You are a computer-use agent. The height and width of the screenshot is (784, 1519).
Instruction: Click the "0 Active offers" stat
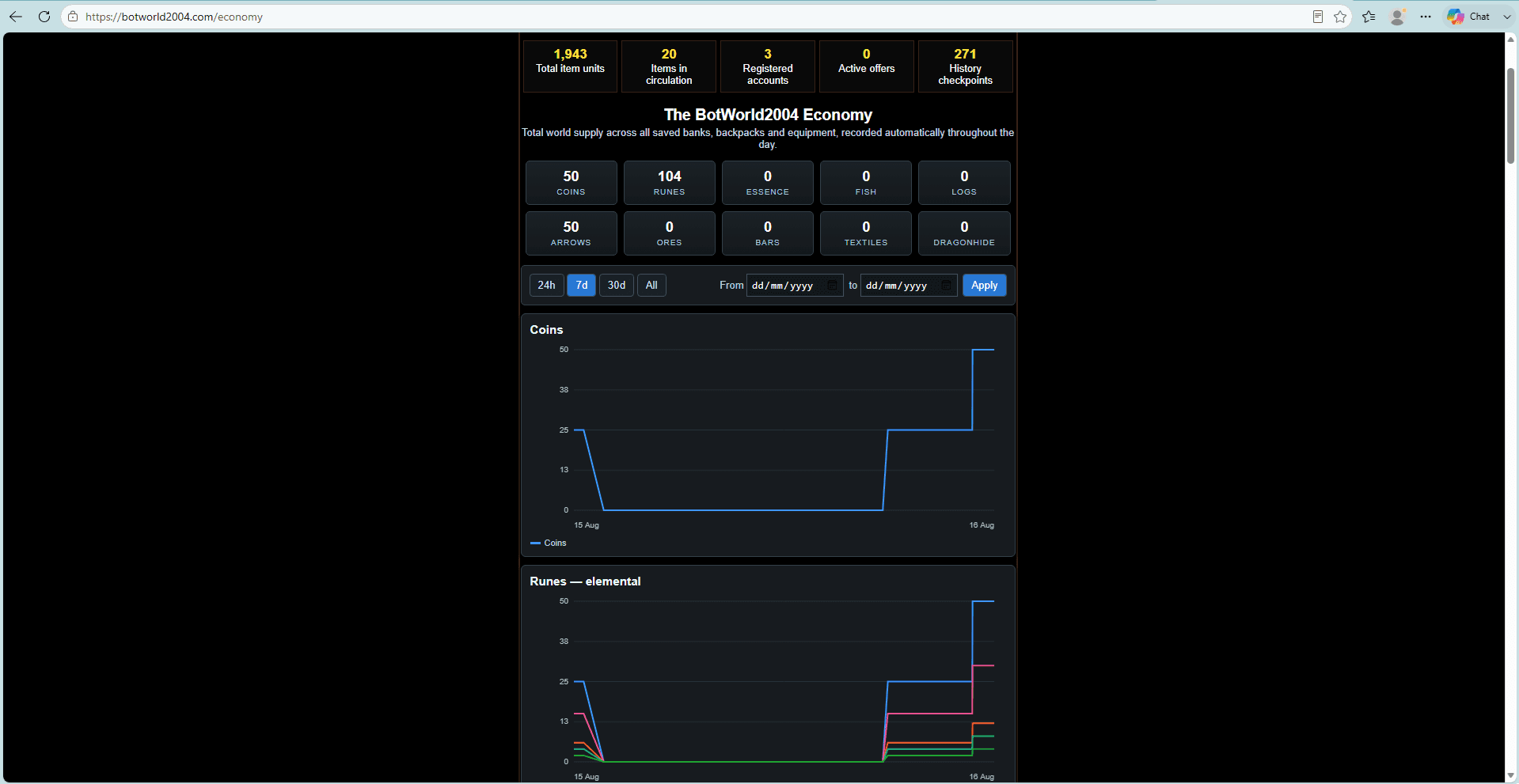(867, 66)
